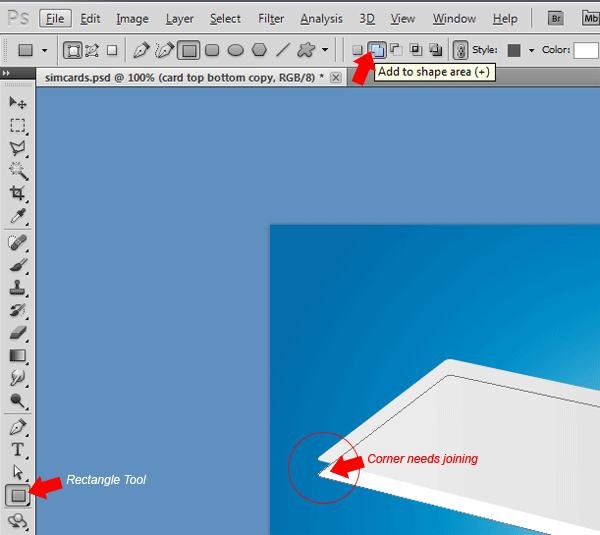This screenshot has width=600, height=535.
Task: Enable Create new shape layer option
Action: [357, 50]
